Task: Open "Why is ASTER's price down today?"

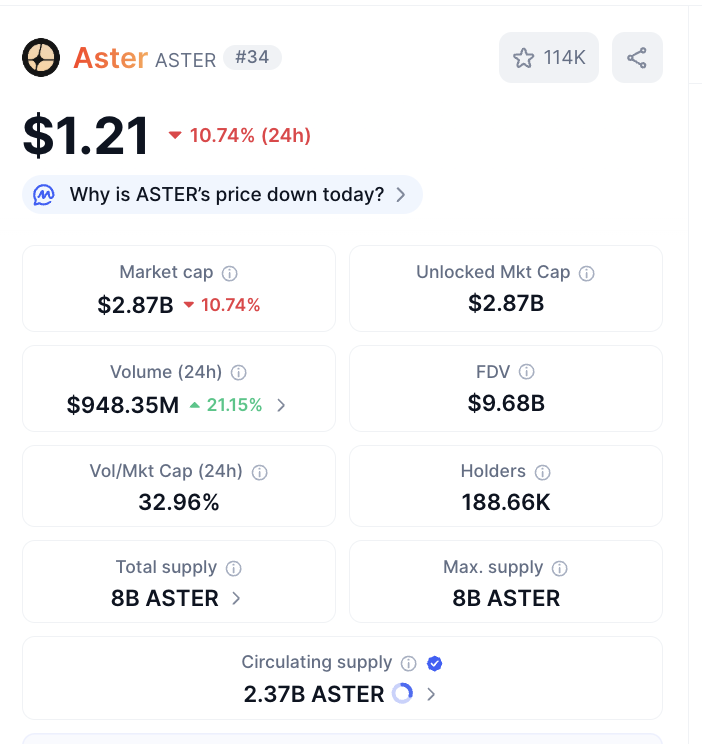Action: pyautogui.click(x=222, y=195)
